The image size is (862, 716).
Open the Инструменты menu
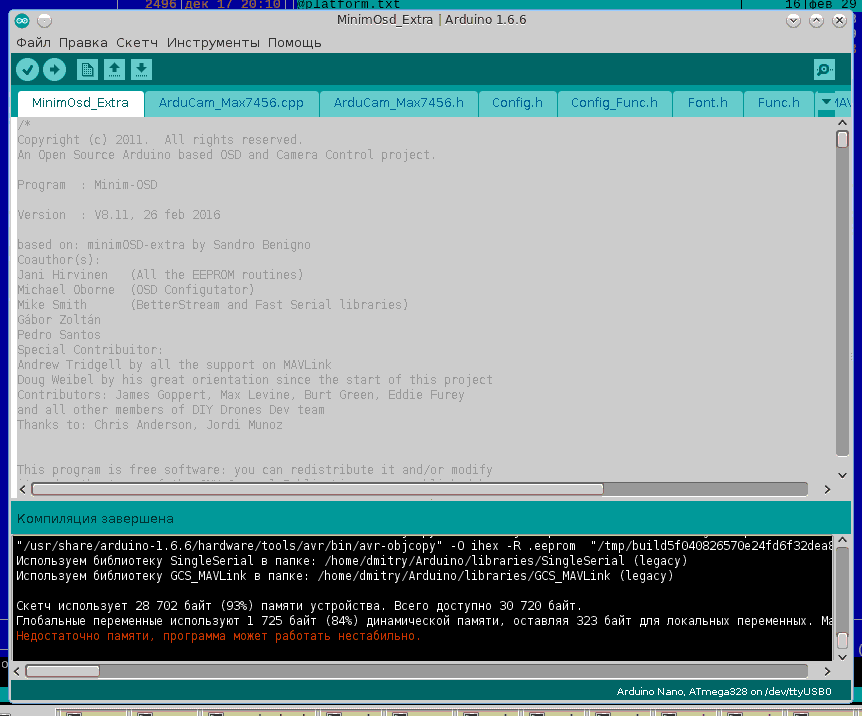coord(213,43)
